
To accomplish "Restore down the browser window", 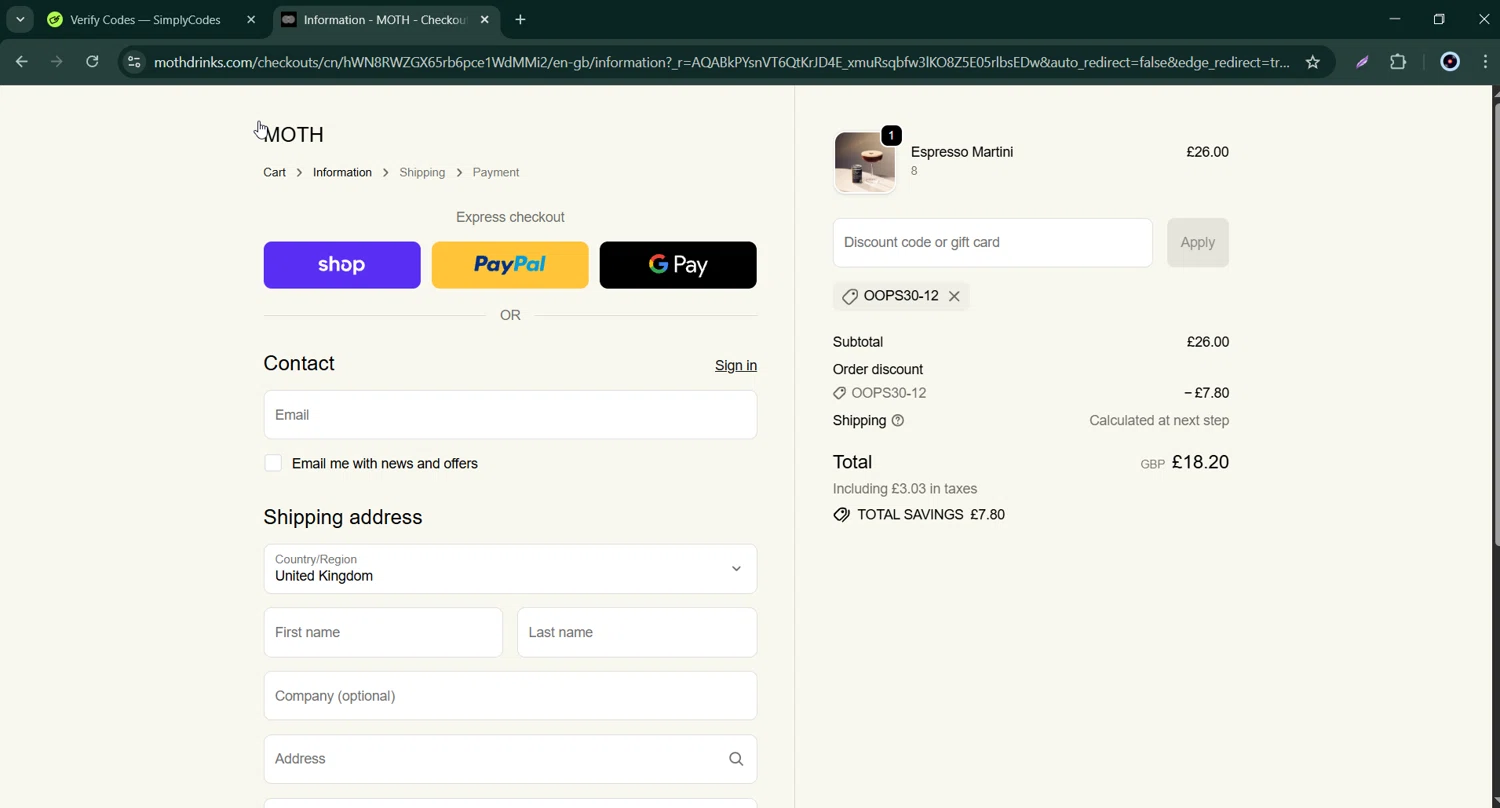I will [x=1439, y=19].
